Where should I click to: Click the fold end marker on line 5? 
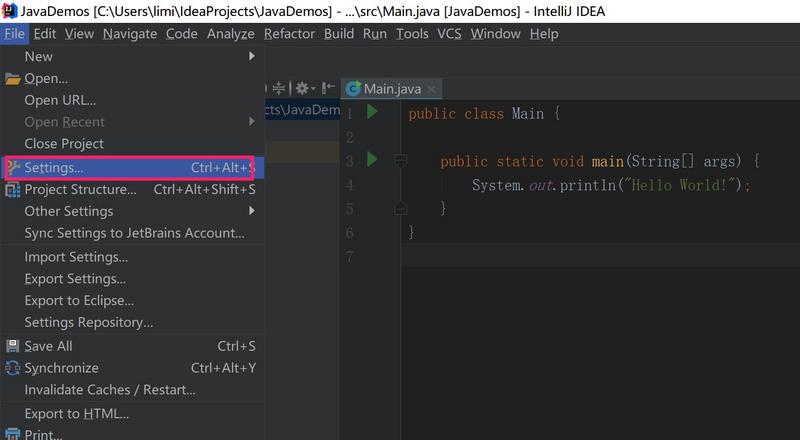[x=401, y=208]
